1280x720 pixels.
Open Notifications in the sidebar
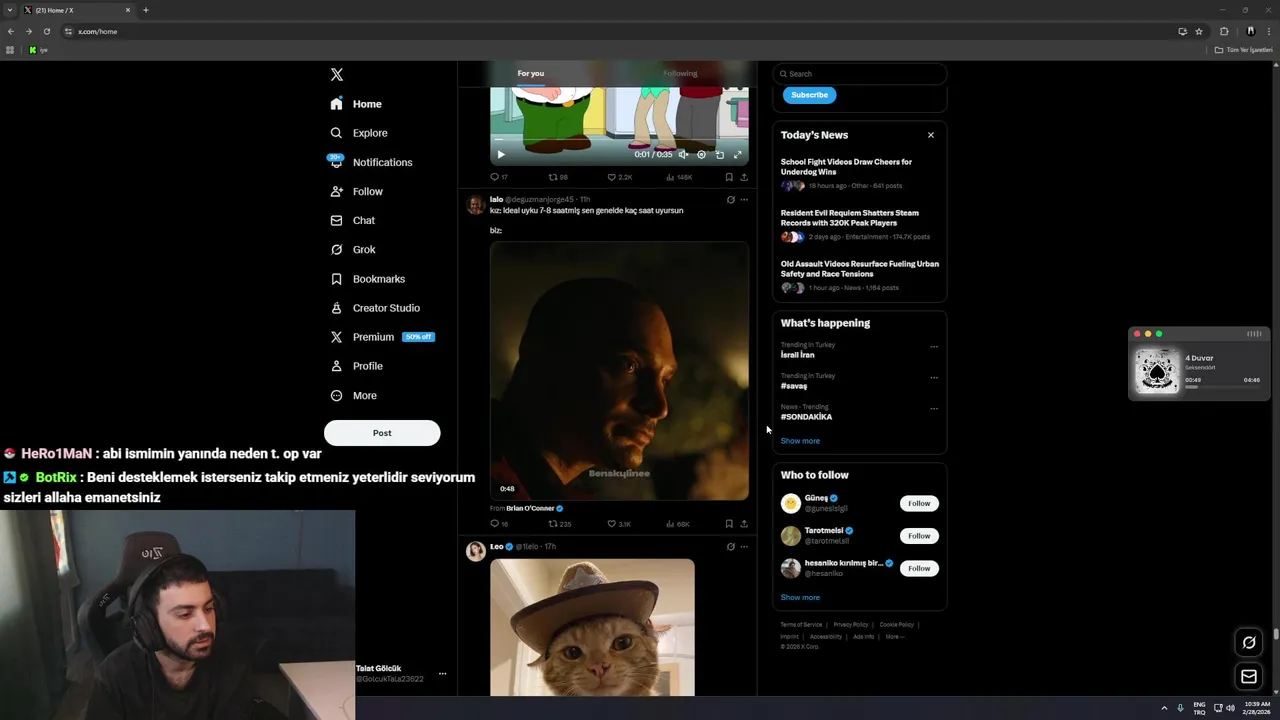(371, 162)
